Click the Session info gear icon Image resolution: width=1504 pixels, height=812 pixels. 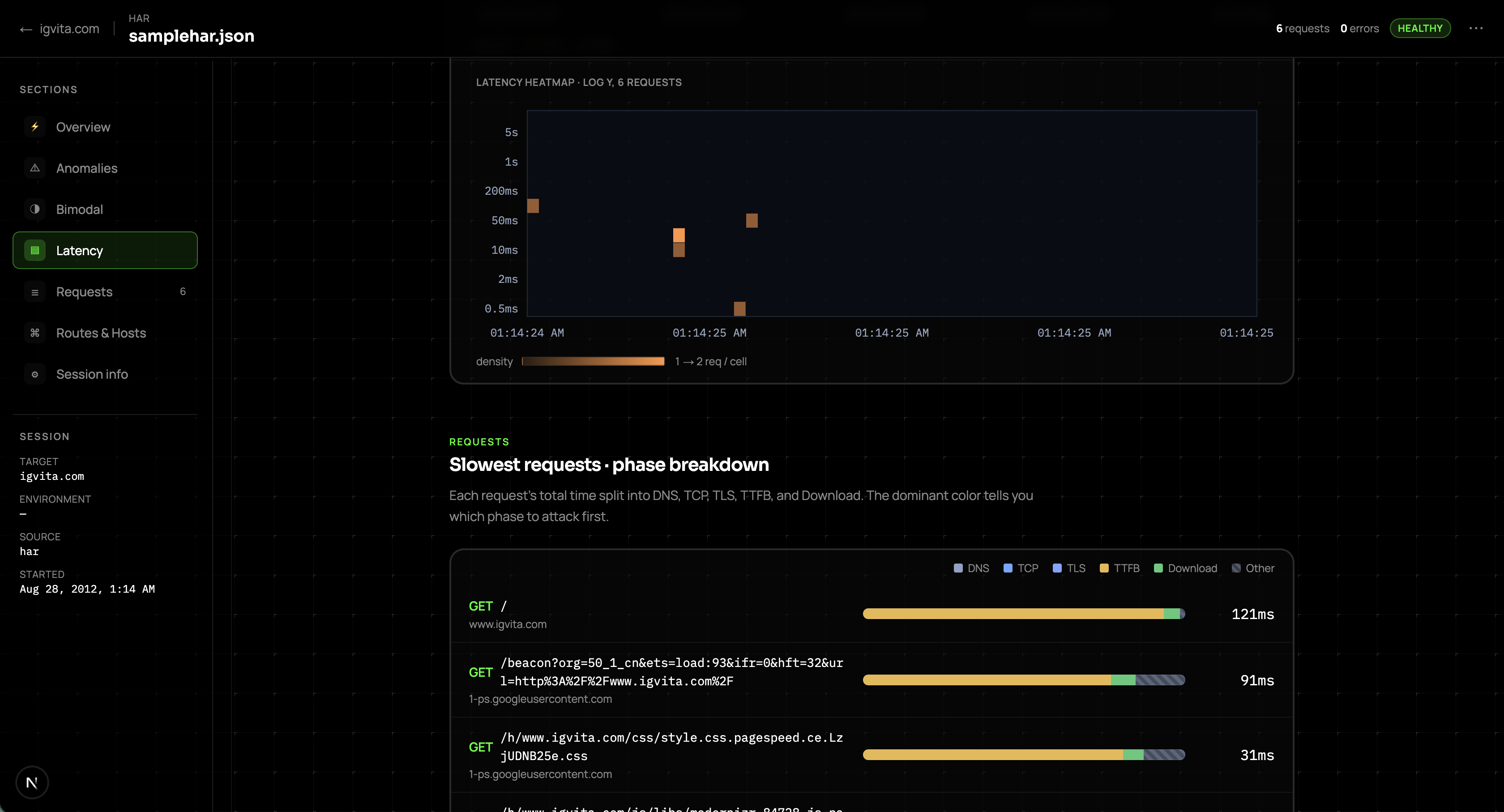pyautogui.click(x=35, y=374)
